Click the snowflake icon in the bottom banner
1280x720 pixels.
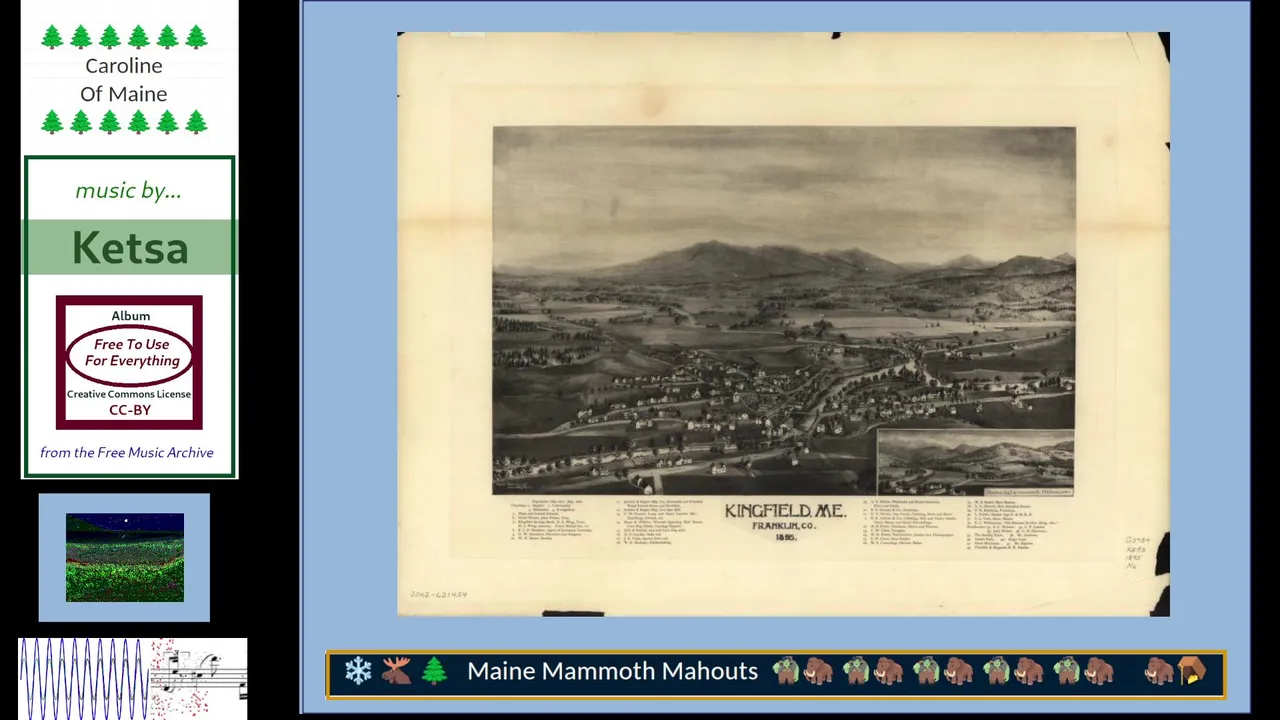[358, 671]
